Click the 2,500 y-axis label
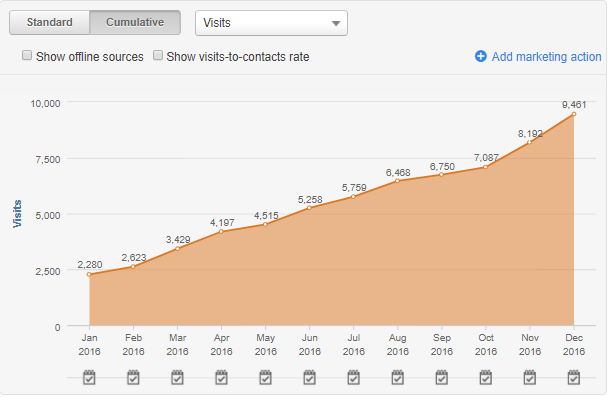This screenshot has height=397, width=609. click(48, 271)
